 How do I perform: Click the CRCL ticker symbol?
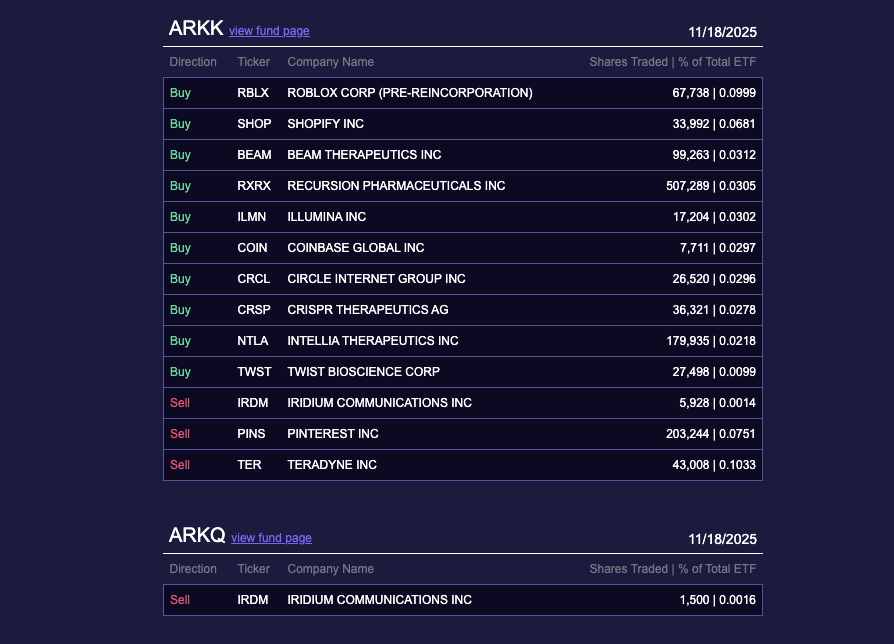point(253,279)
